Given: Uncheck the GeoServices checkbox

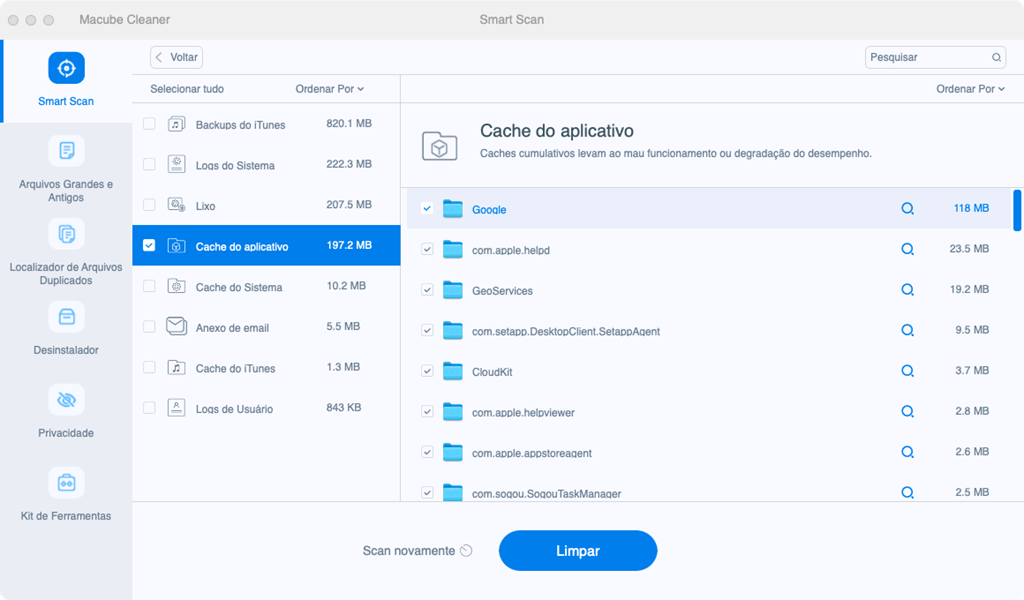Looking at the screenshot, I should click(427, 289).
